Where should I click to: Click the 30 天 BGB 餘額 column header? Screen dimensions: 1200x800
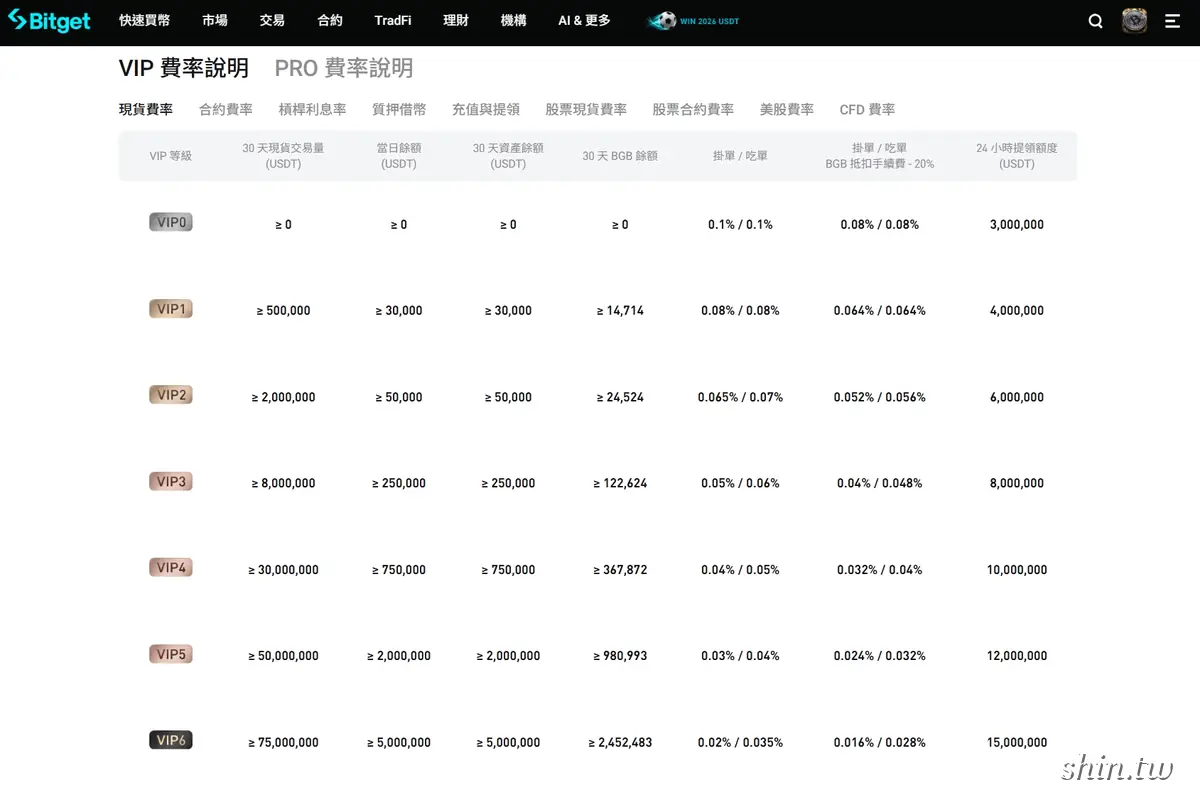[x=620, y=156]
